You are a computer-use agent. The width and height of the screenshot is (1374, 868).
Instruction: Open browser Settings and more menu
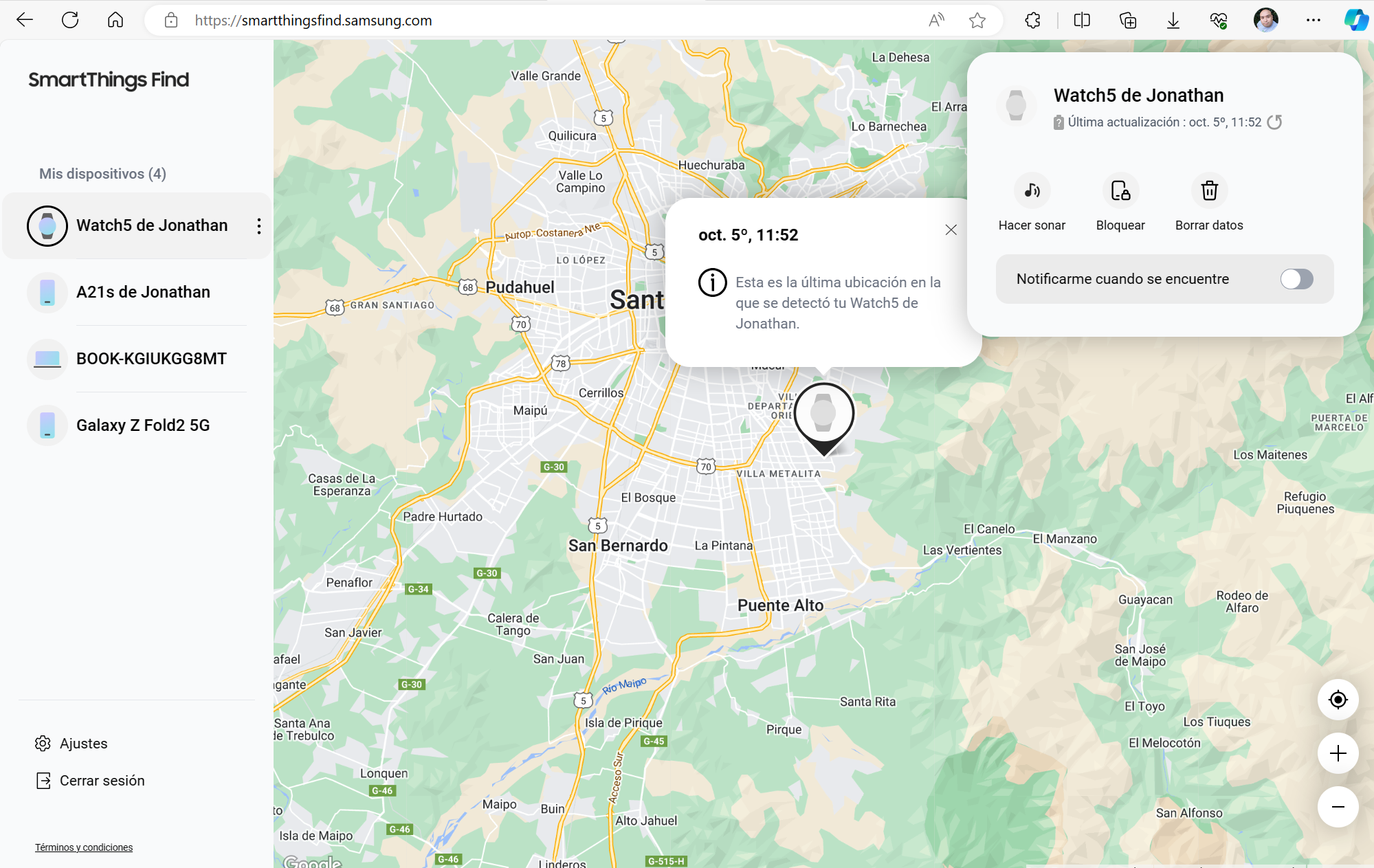tap(1314, 21)
